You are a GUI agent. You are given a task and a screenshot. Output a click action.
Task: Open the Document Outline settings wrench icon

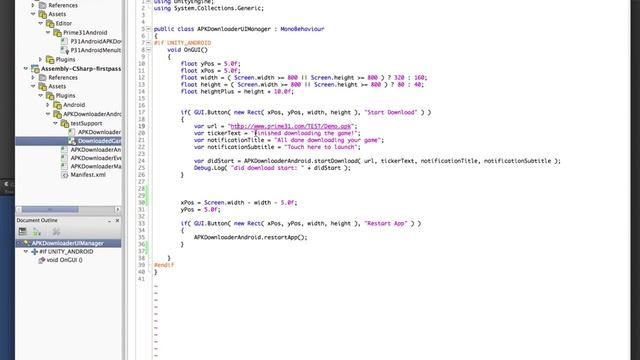click(56, 232)
